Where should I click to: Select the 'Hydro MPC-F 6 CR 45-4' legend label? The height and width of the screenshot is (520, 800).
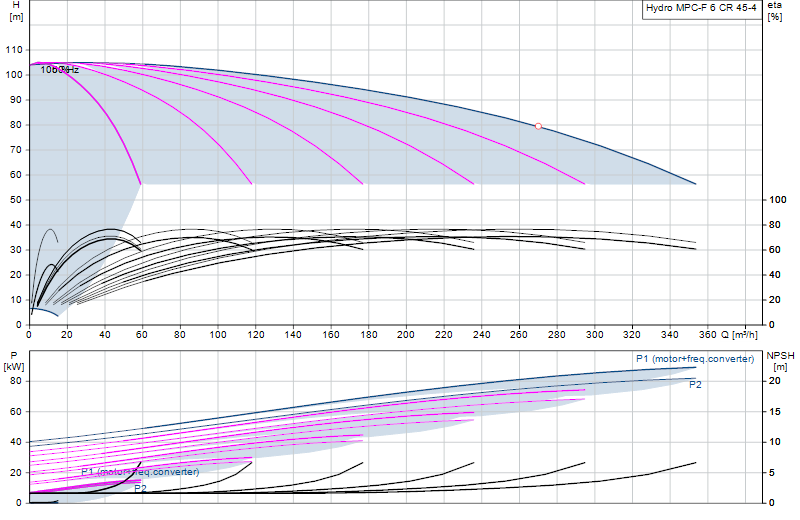(x=701, y=8)
